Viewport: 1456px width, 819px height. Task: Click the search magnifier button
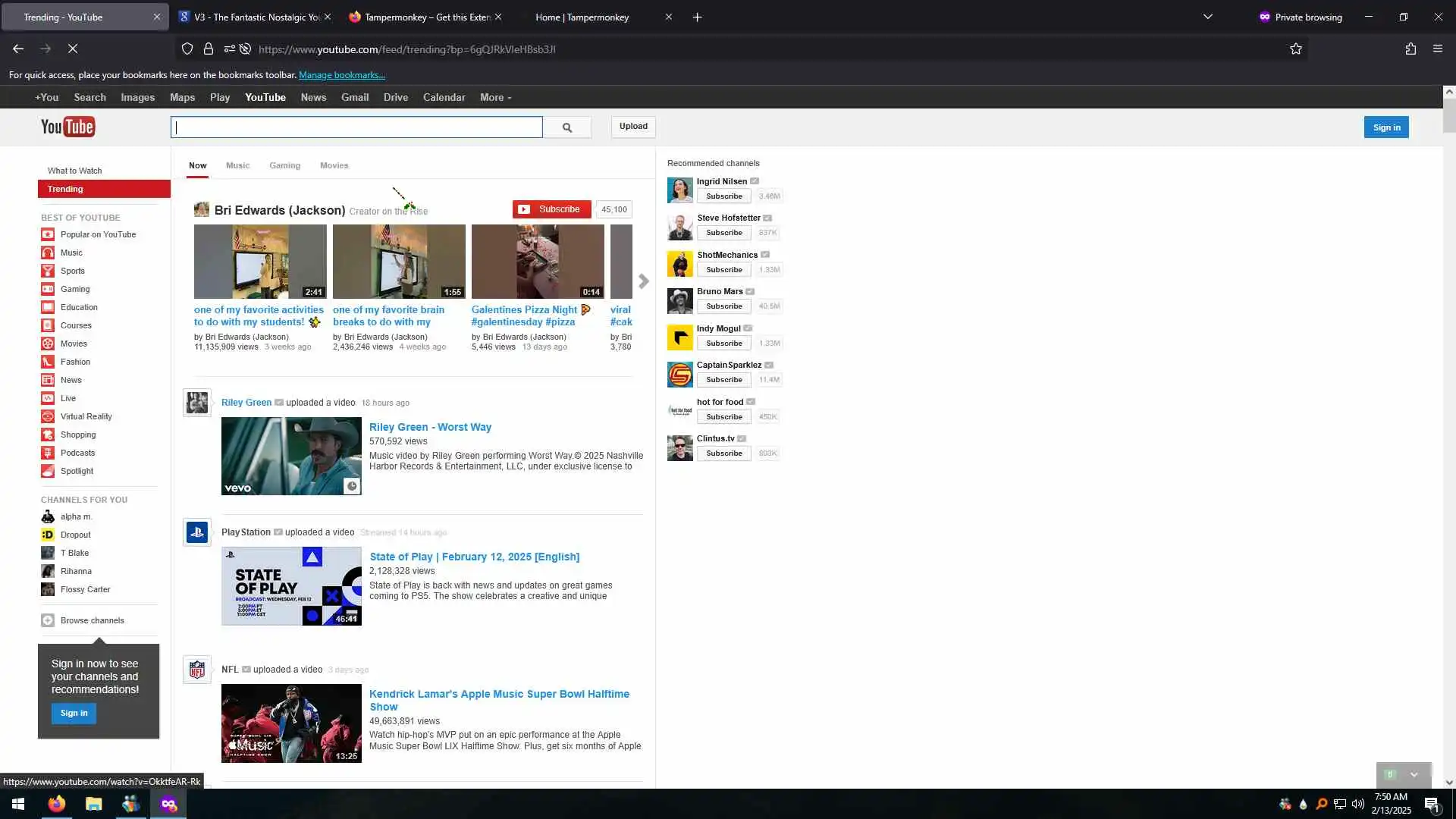566,127
